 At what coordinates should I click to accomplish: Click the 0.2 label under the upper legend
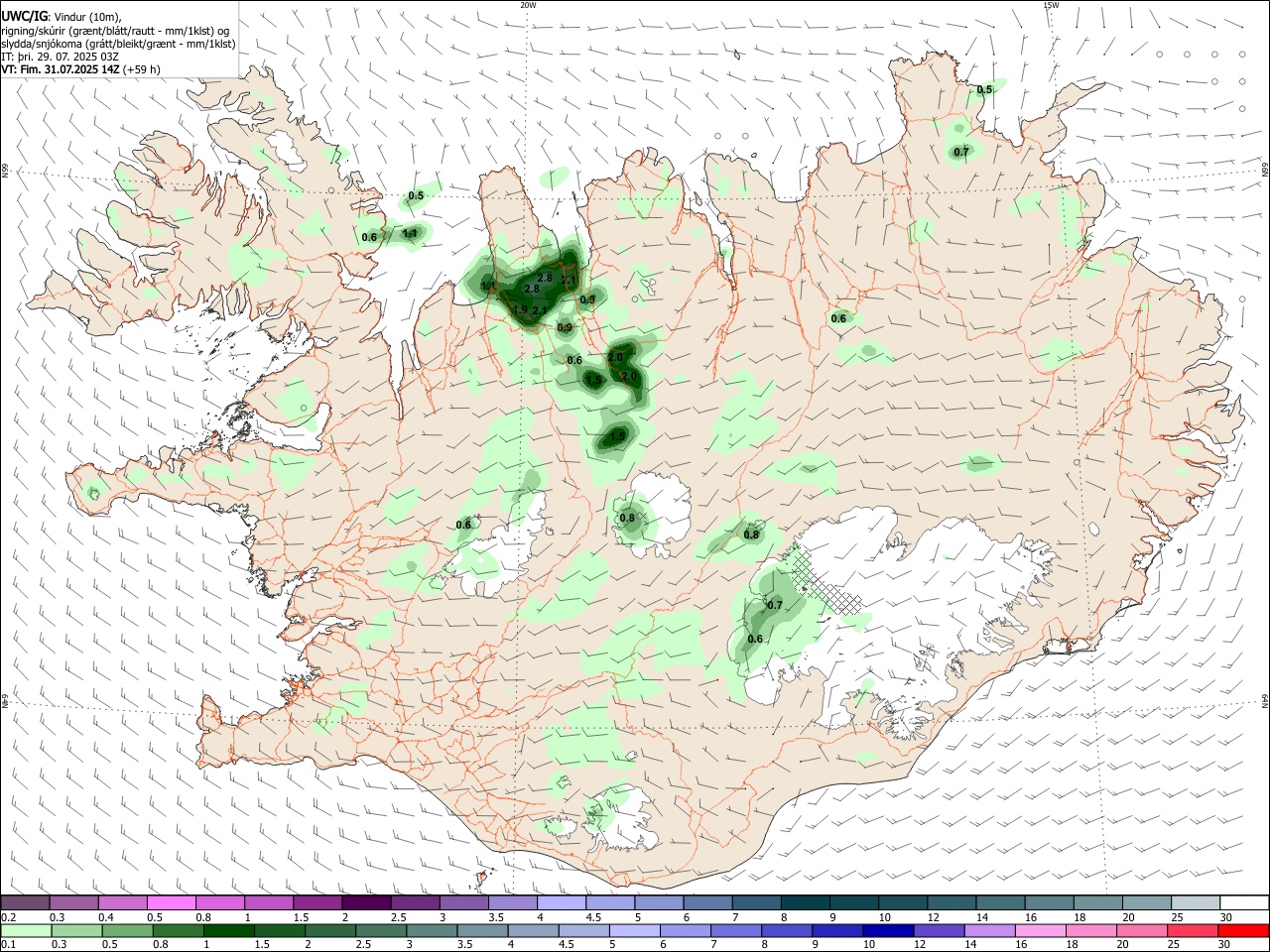pyautogui.click(x=8, y=917)
